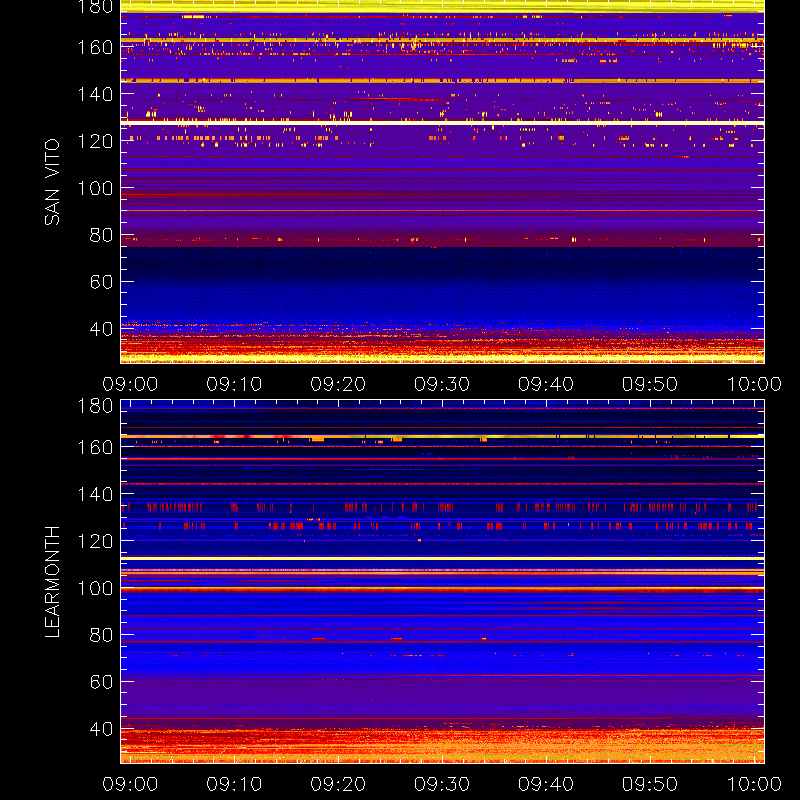Select the 140 tick label on SAN VITO axis
This screenshot has width=800, height=800.
coord(95,94)
